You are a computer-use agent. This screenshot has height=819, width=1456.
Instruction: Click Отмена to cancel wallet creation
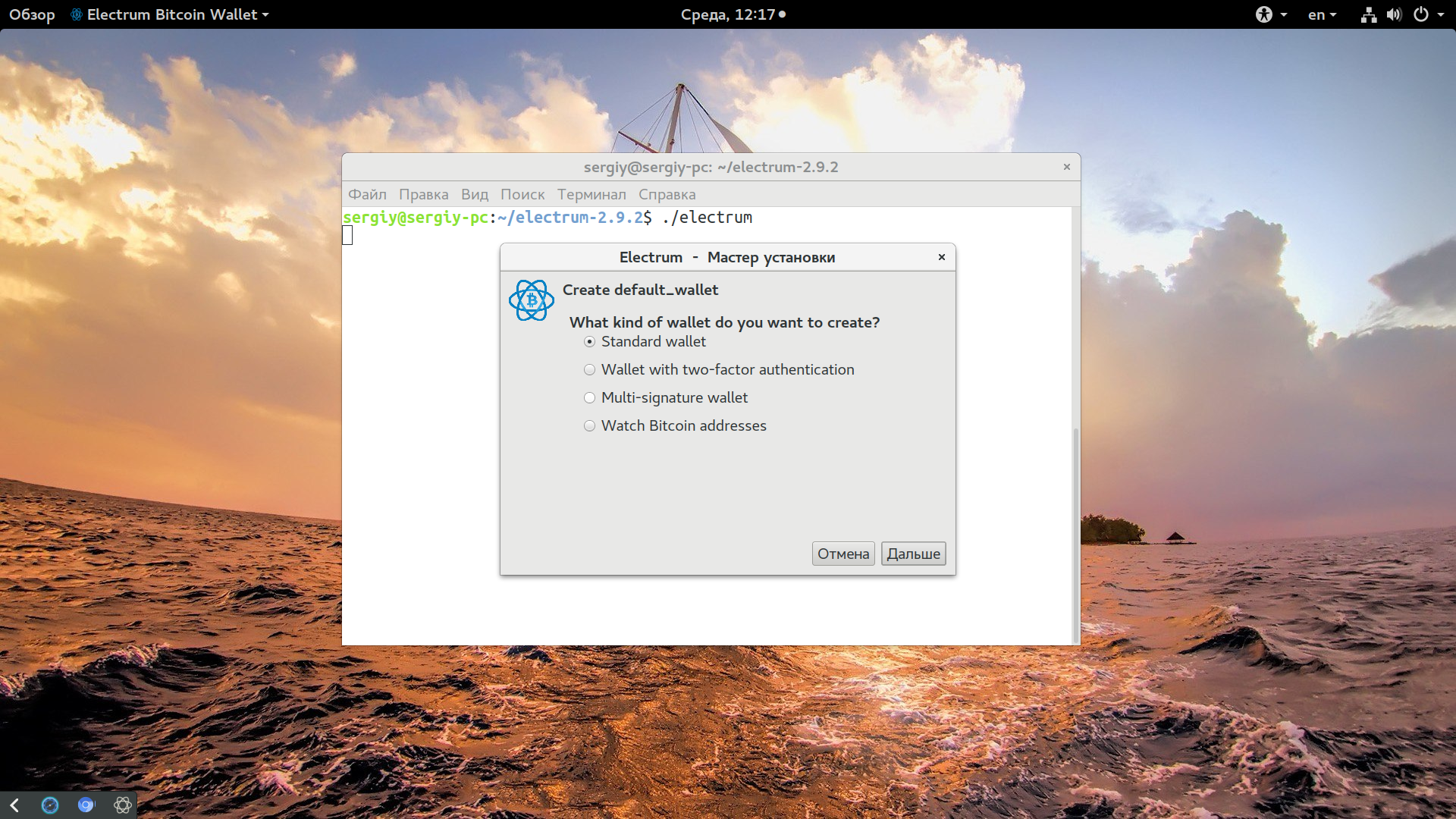(843, 553)
